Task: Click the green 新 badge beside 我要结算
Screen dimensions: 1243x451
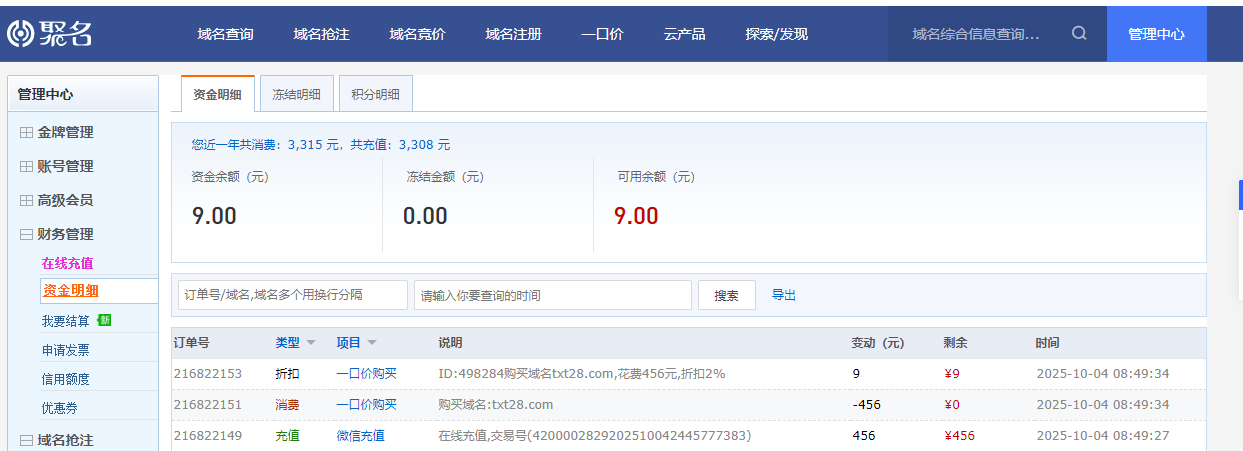Action: (x=105, y=320)
